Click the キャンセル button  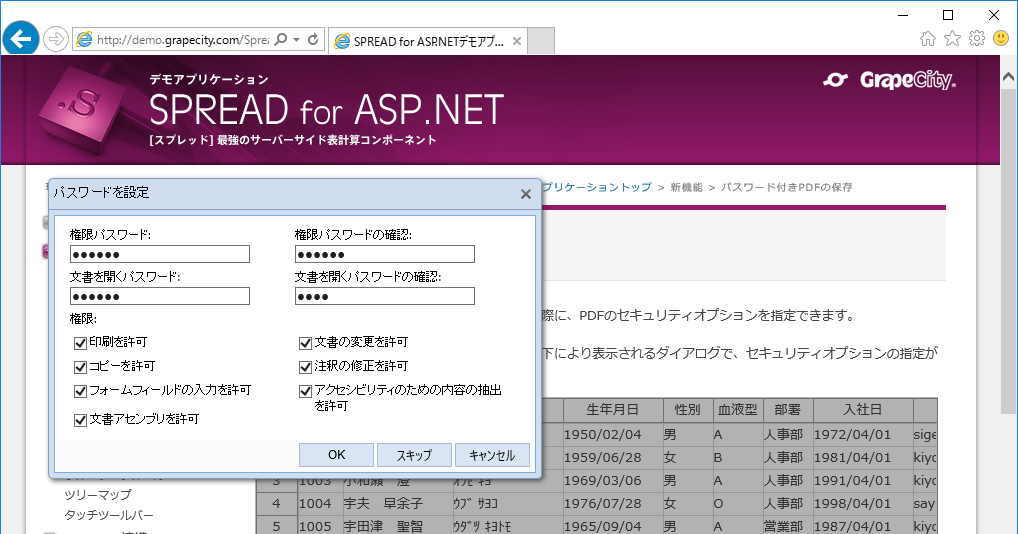492,455
